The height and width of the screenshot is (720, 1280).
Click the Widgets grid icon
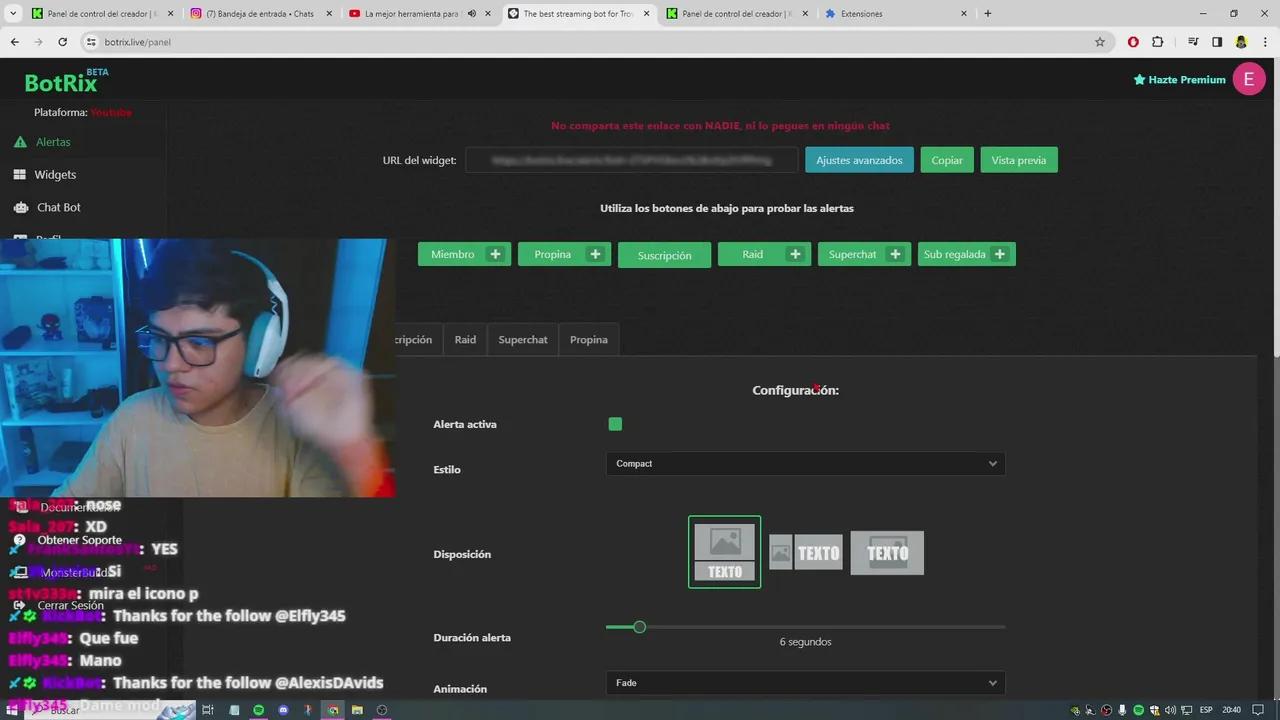19,174
